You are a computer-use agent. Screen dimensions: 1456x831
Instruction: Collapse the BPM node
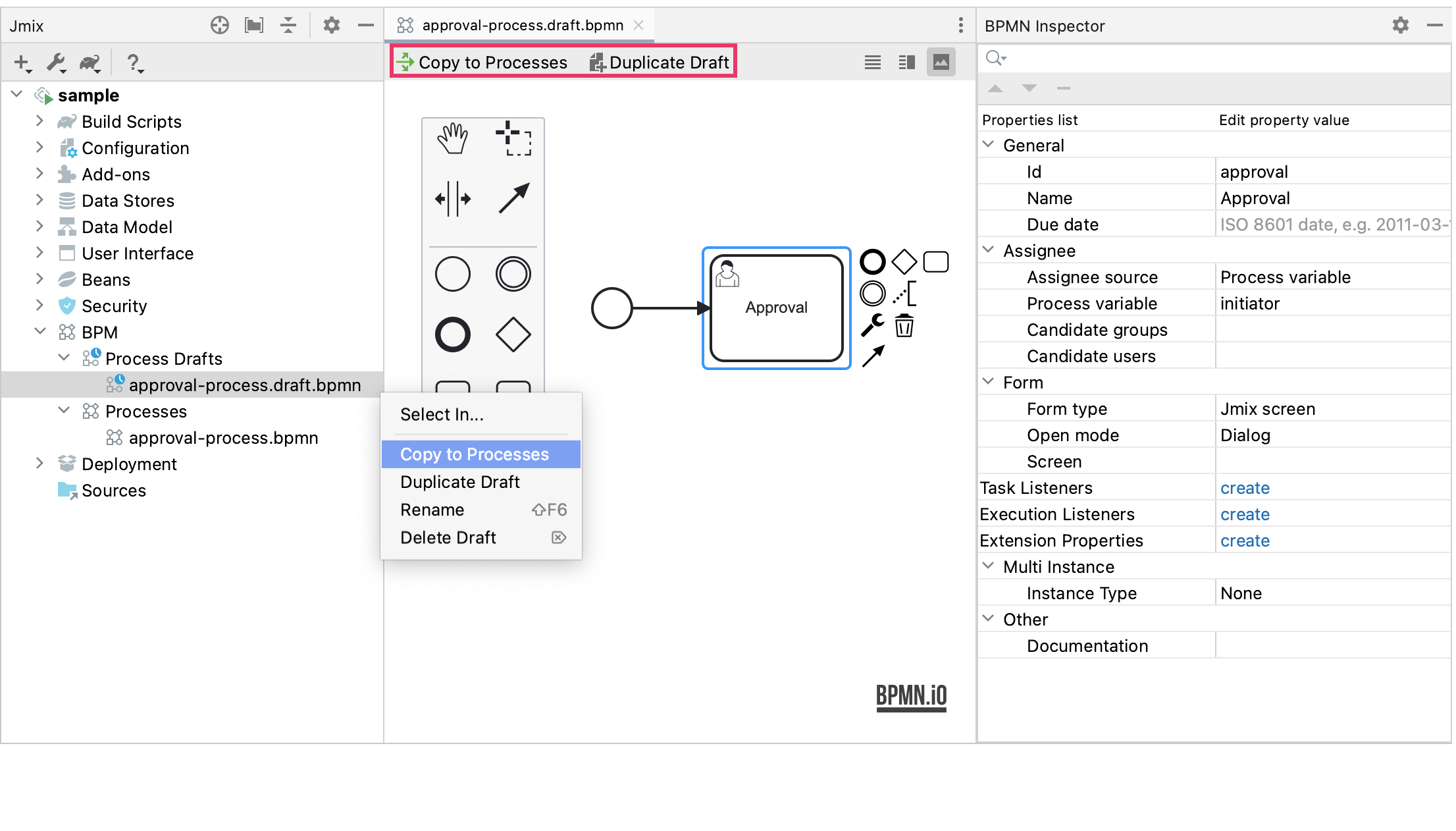point(39,332)
